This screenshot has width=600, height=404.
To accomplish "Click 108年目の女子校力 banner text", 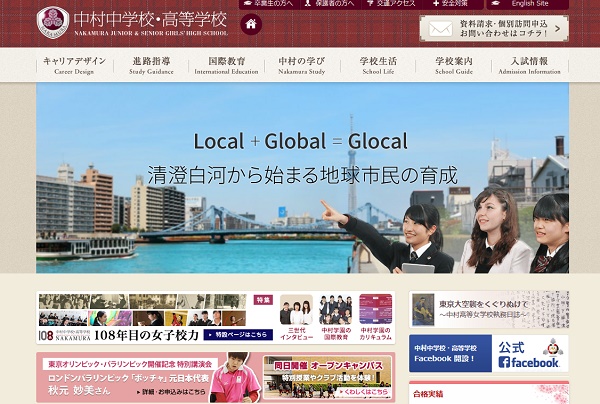I will (146, 335).
